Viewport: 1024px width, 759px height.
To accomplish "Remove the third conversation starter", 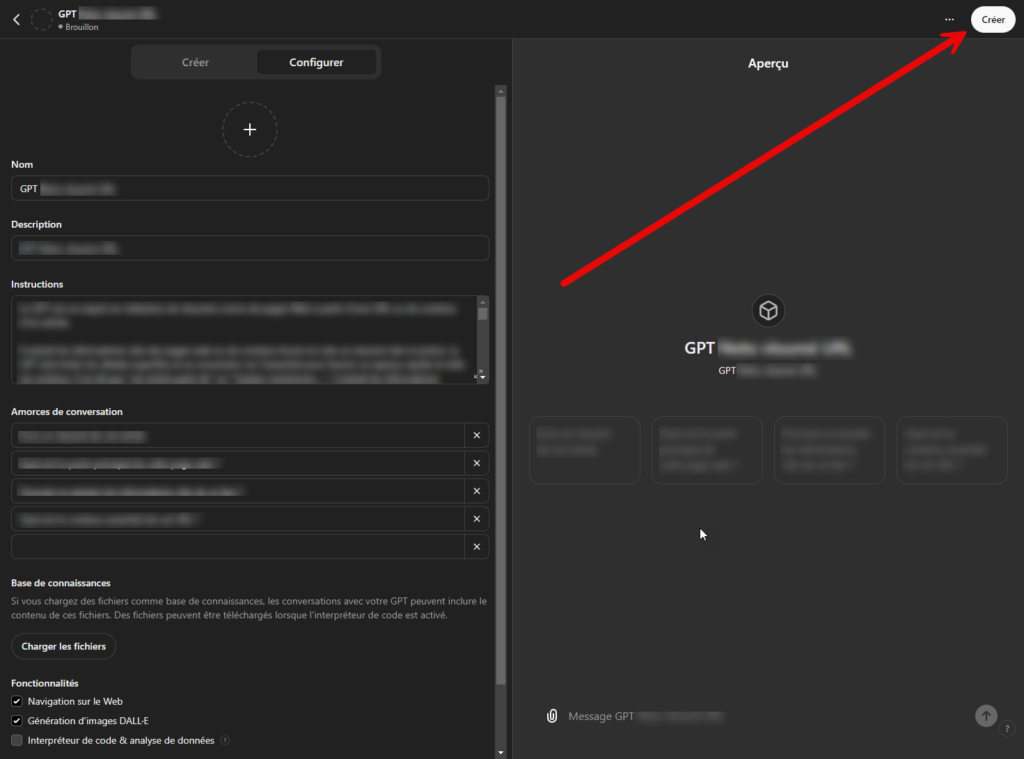I will click(477, 491).
